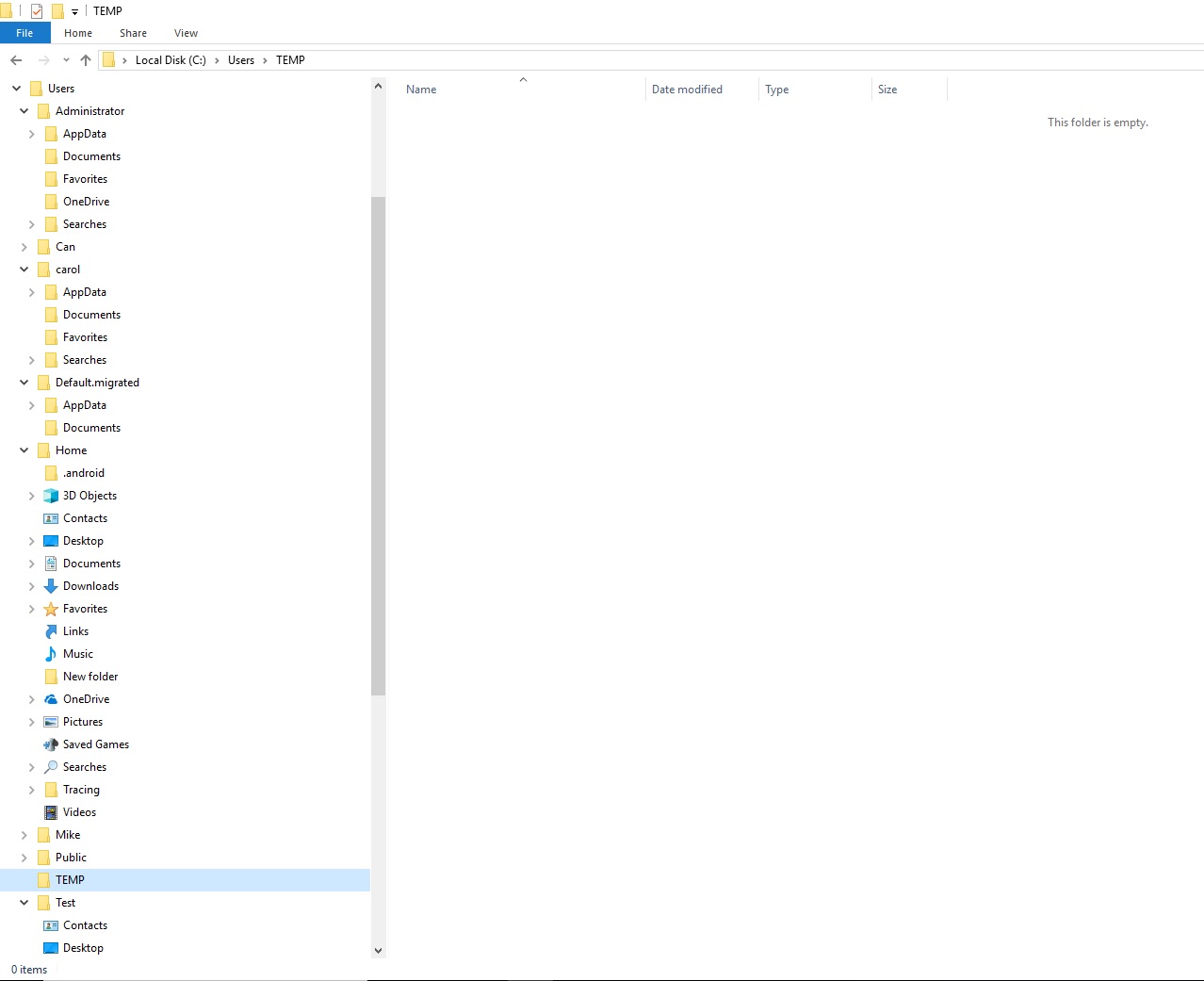Expand carol's Searches folder

(31, 360)
